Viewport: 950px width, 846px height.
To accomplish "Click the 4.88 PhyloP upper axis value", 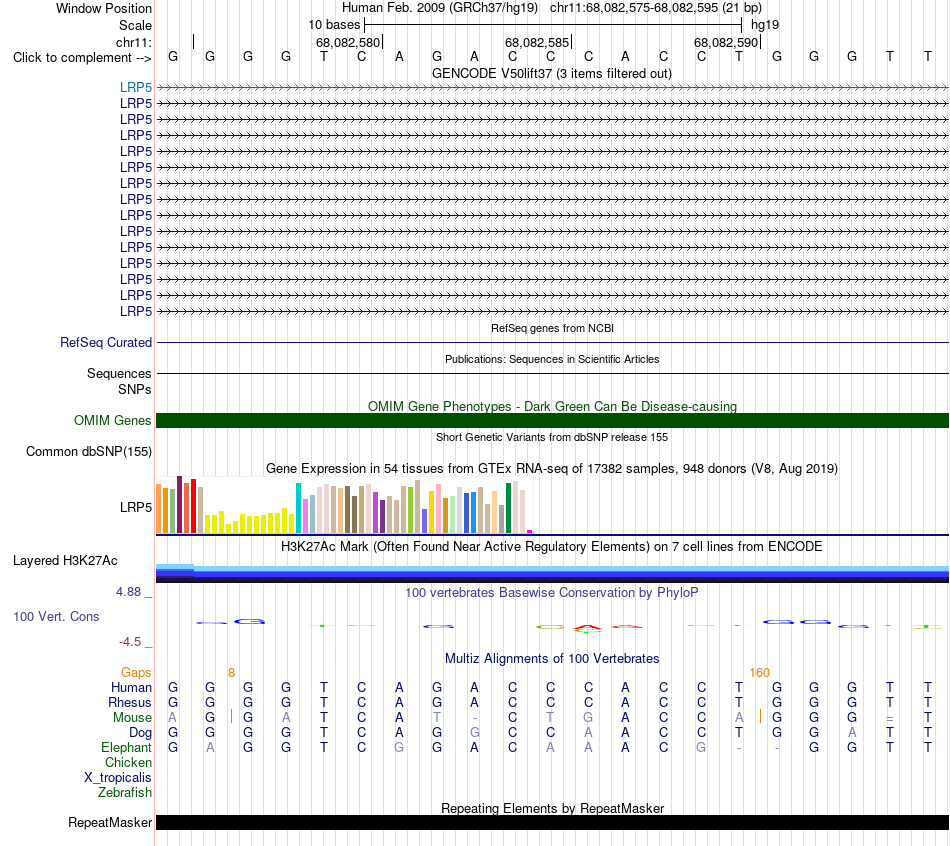I will tap(128, 591).
